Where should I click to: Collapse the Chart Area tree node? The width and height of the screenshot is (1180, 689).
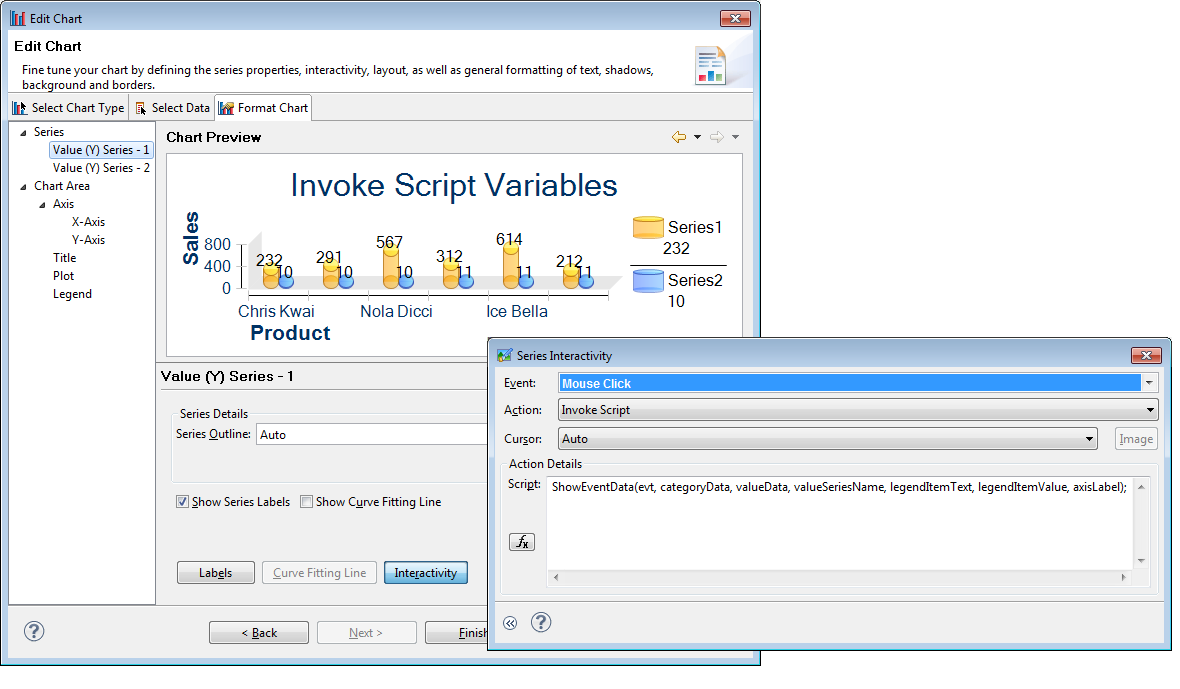point(23,187)
